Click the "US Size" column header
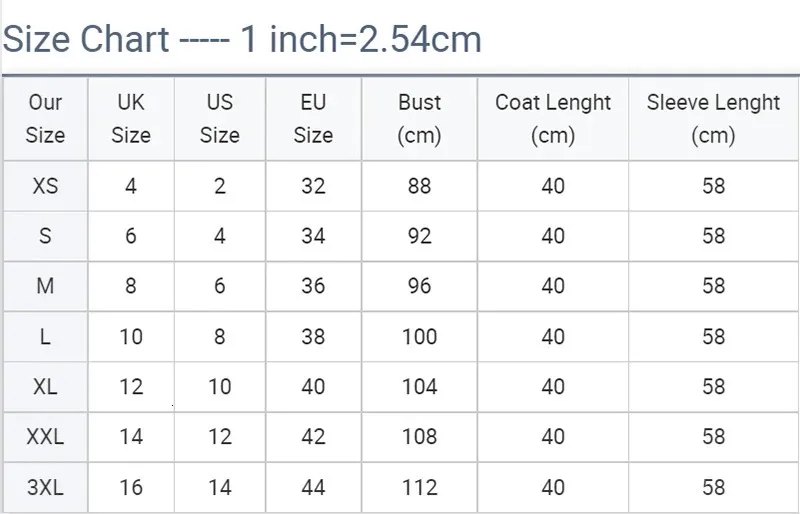800x514 pixels. 220,118
